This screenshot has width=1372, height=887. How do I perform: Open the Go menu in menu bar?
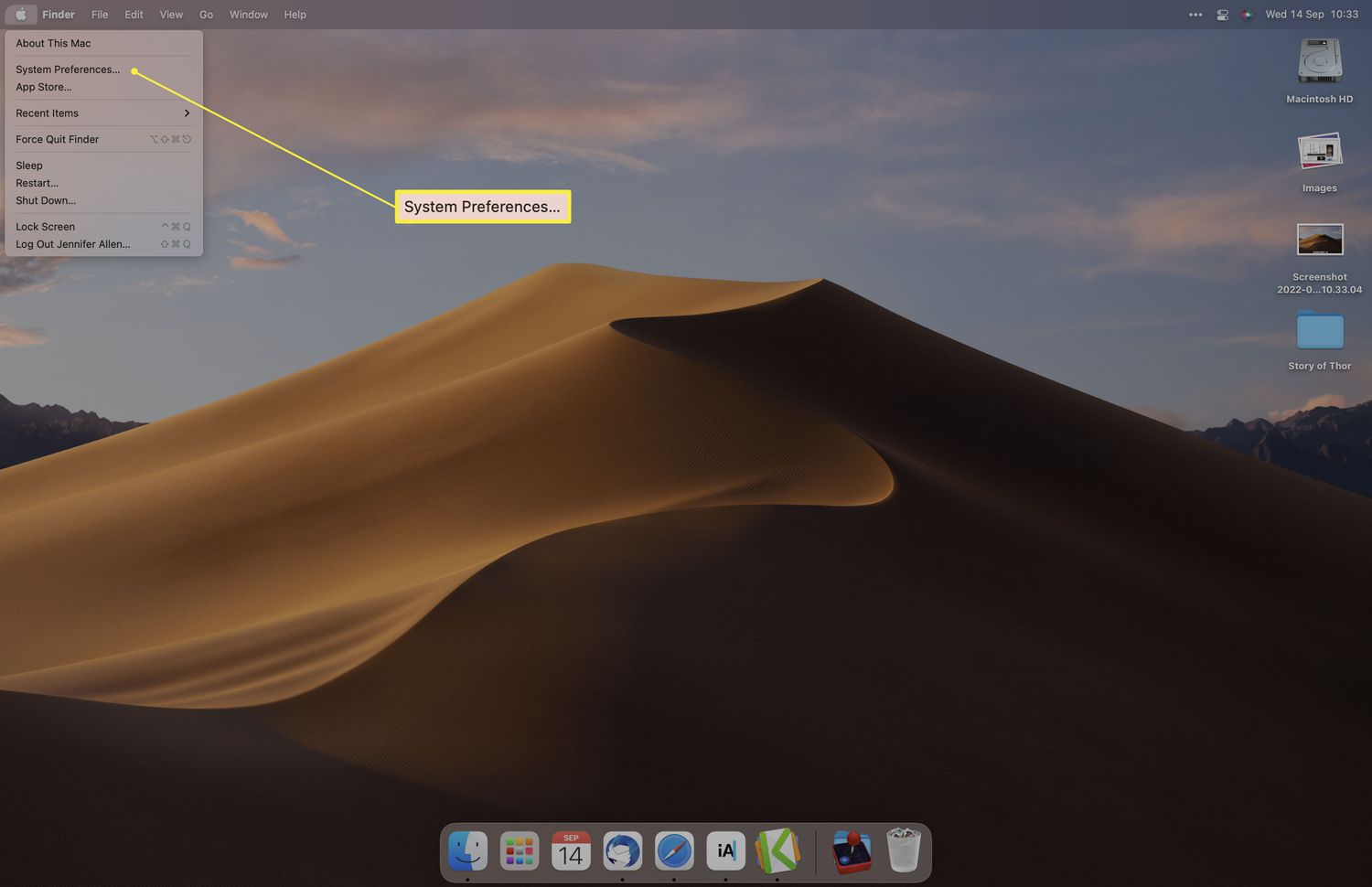[206, 15]
